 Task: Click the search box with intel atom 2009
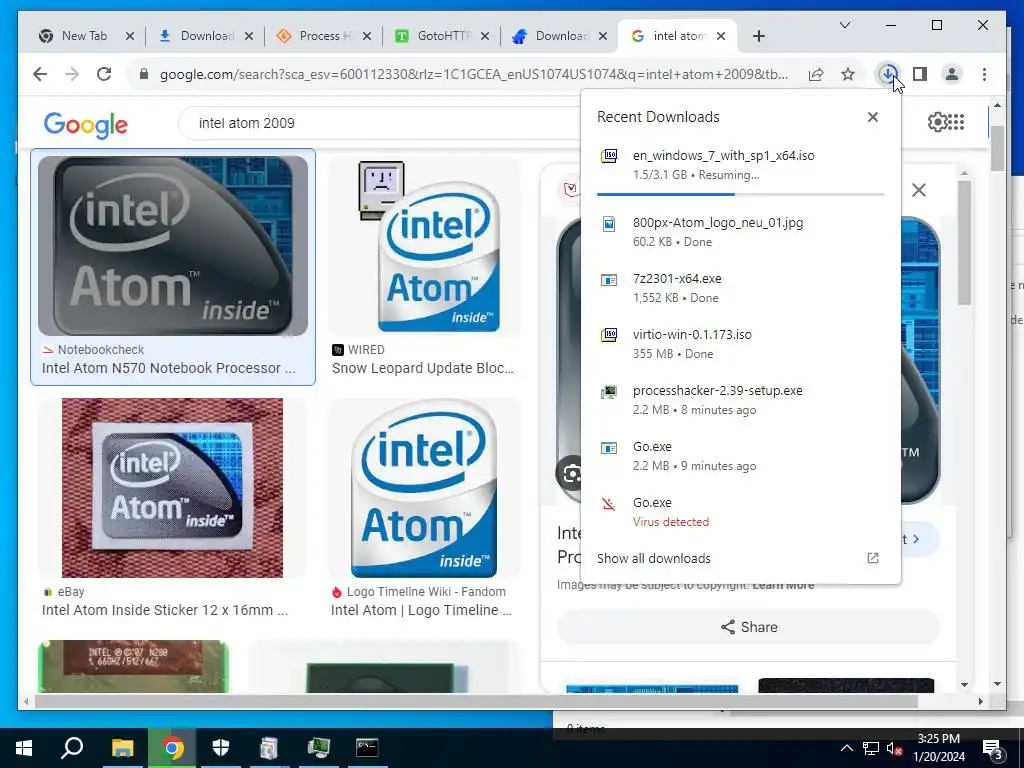tap(379, 123)
